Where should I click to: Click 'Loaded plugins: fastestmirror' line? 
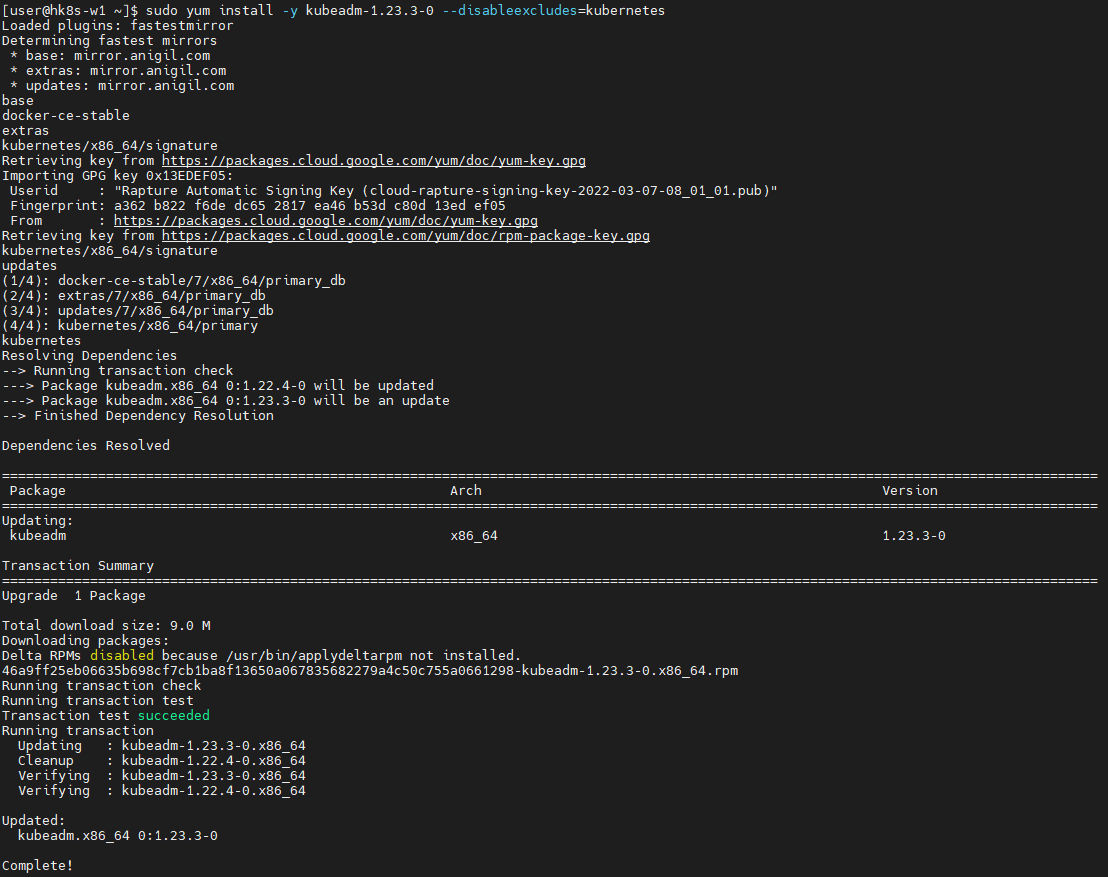117,25
